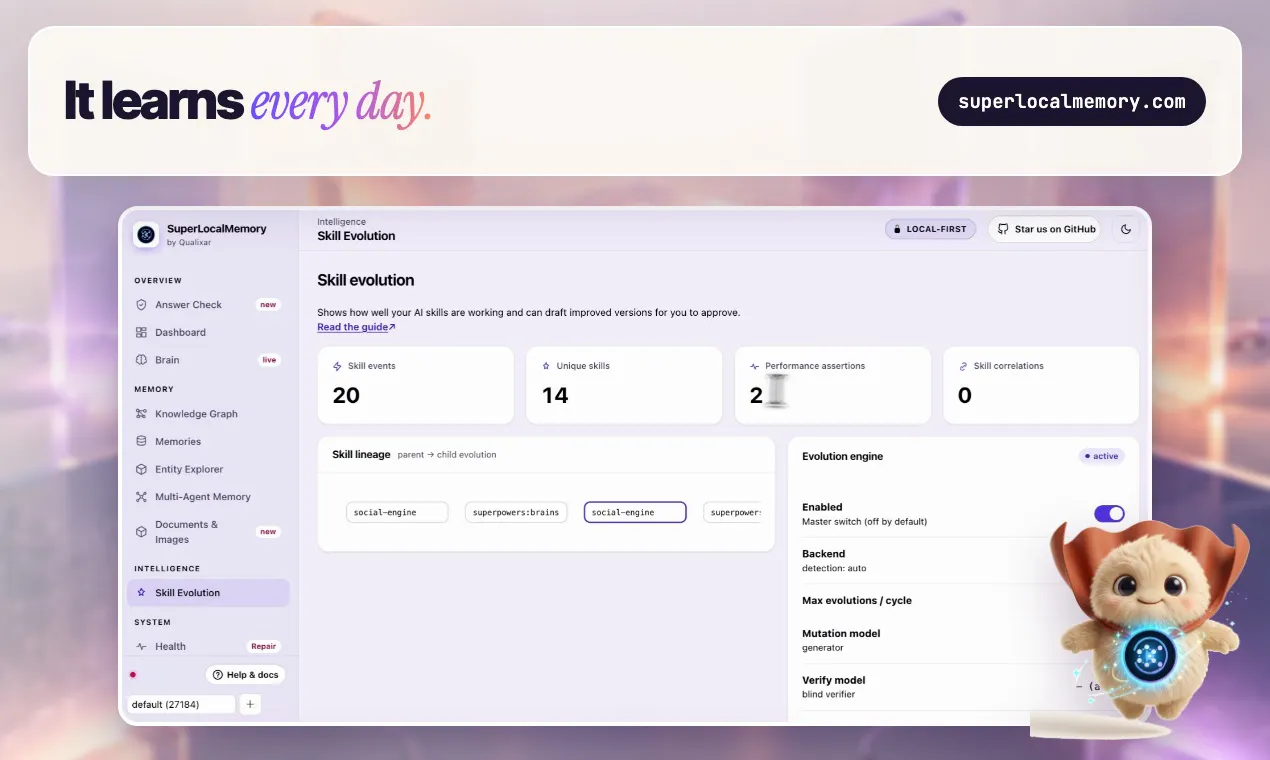Image resolution: width=1270 pixels, height=760 pixels.
Task: Select the Skill Evolution sidebar item
Action: coord(208,593)
